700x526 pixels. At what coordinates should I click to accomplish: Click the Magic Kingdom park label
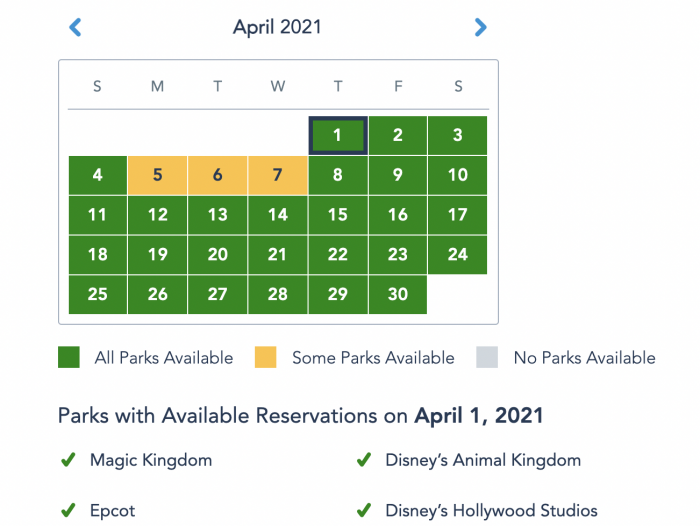pyautogui.click(x=151, y=460)
